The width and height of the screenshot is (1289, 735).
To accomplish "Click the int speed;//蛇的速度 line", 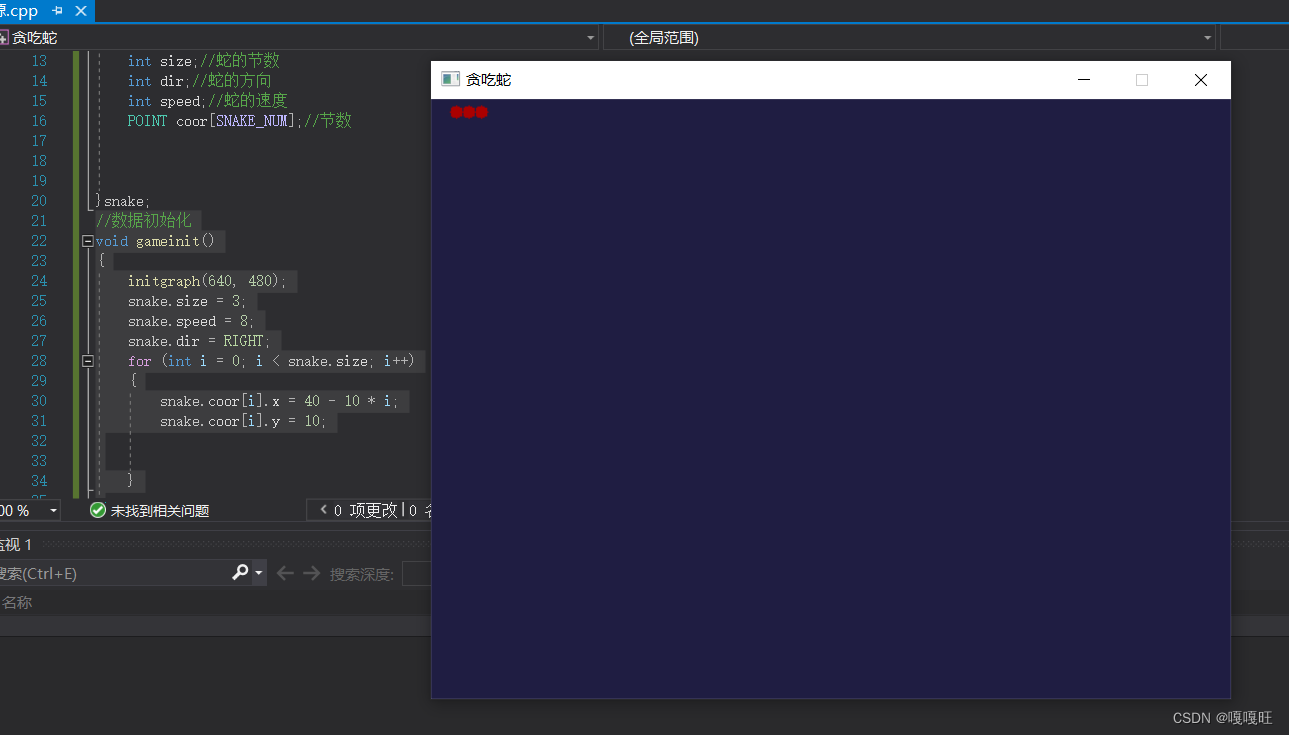I will point(207,101).
